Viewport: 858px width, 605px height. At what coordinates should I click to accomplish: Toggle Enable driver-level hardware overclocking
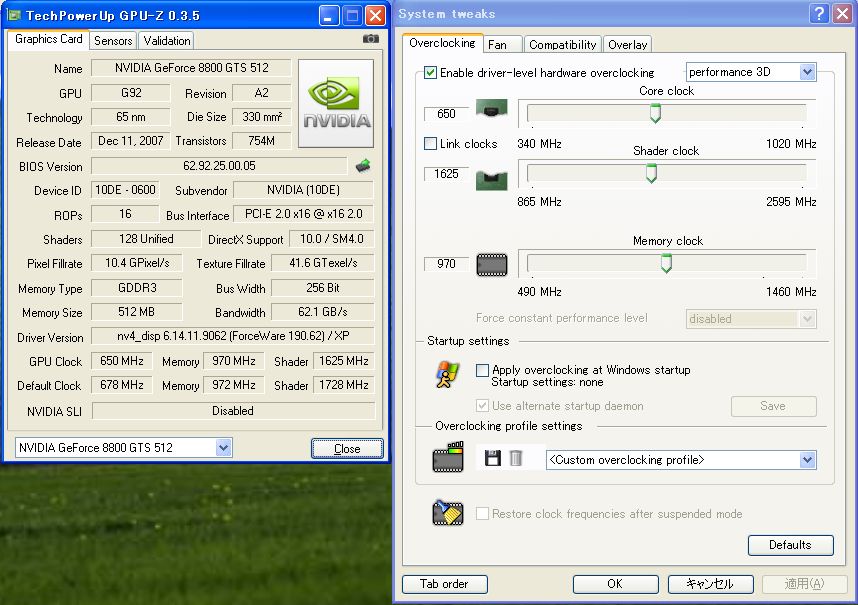click(x=430, y=72)
